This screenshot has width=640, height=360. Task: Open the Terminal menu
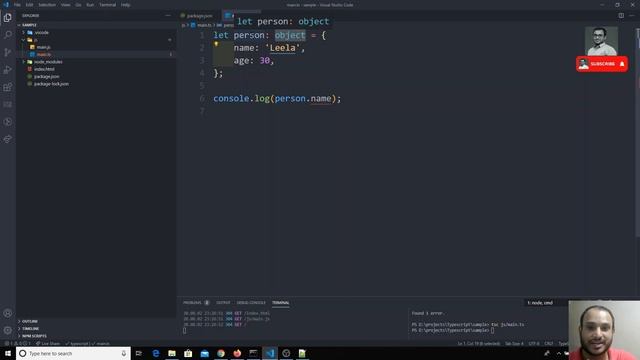[x=107, y=5]
